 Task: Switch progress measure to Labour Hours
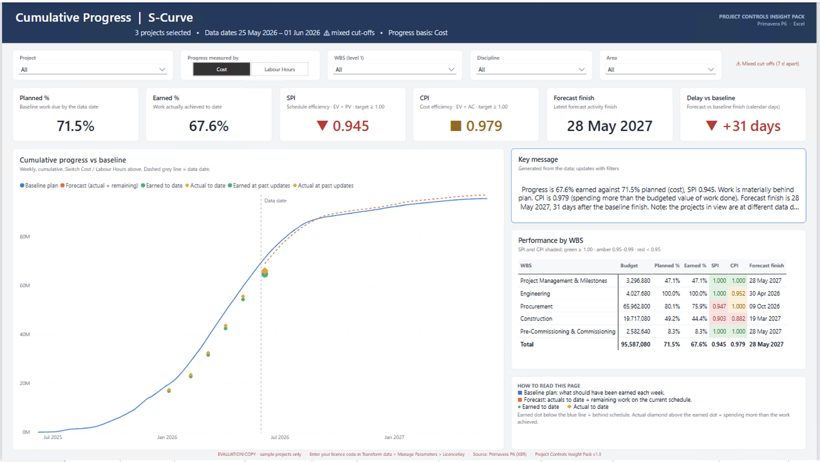pos(279,69)
